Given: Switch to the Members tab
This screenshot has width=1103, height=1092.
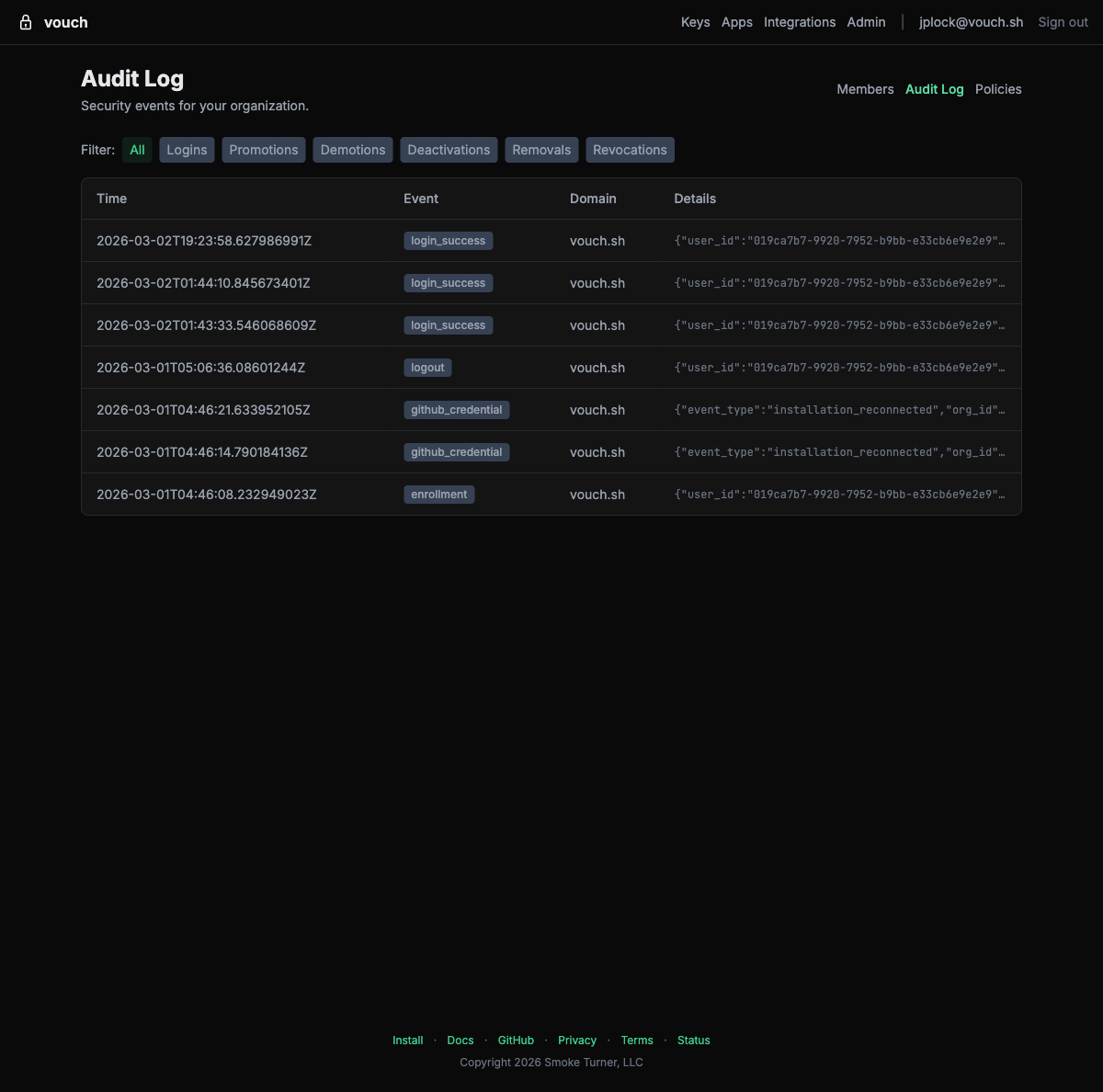Looking at the screenshot, I should [x=864, y=89].
